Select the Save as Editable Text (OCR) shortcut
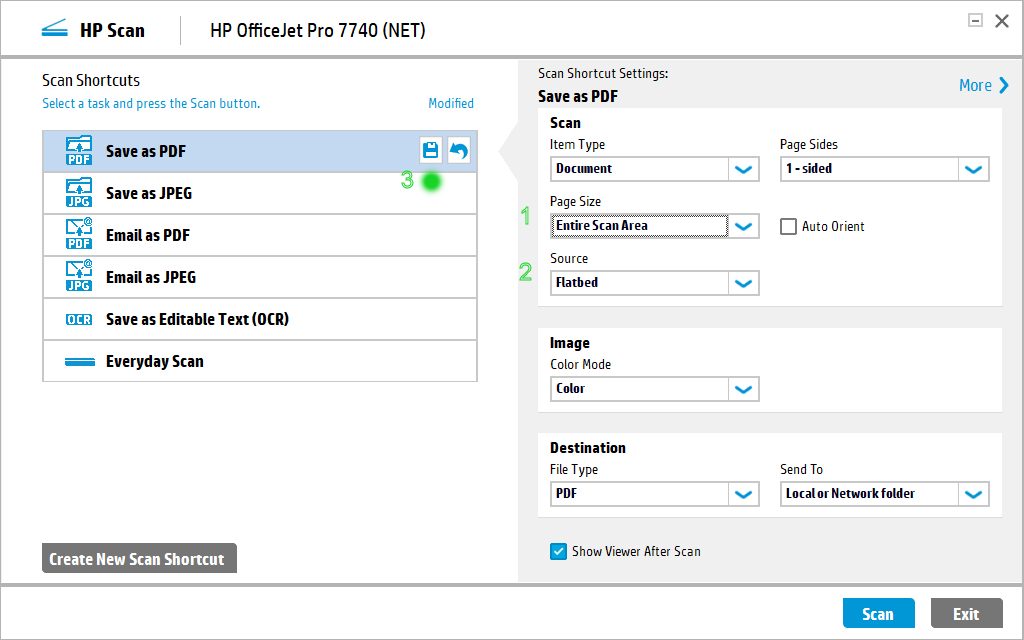Screen dimensions: 1024x640 tap(197, 318)
